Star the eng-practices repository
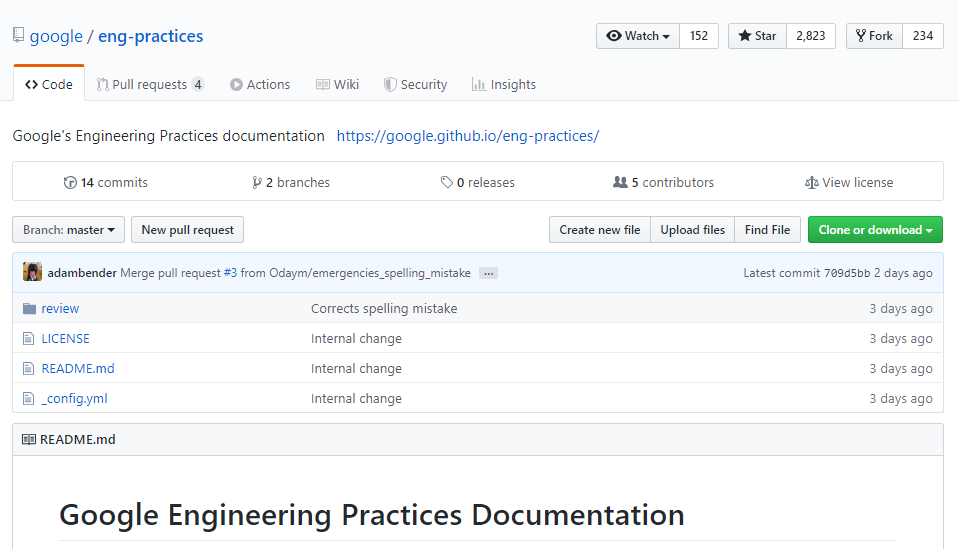The width and height of the screenshot is (959, 549). point(757,36)
